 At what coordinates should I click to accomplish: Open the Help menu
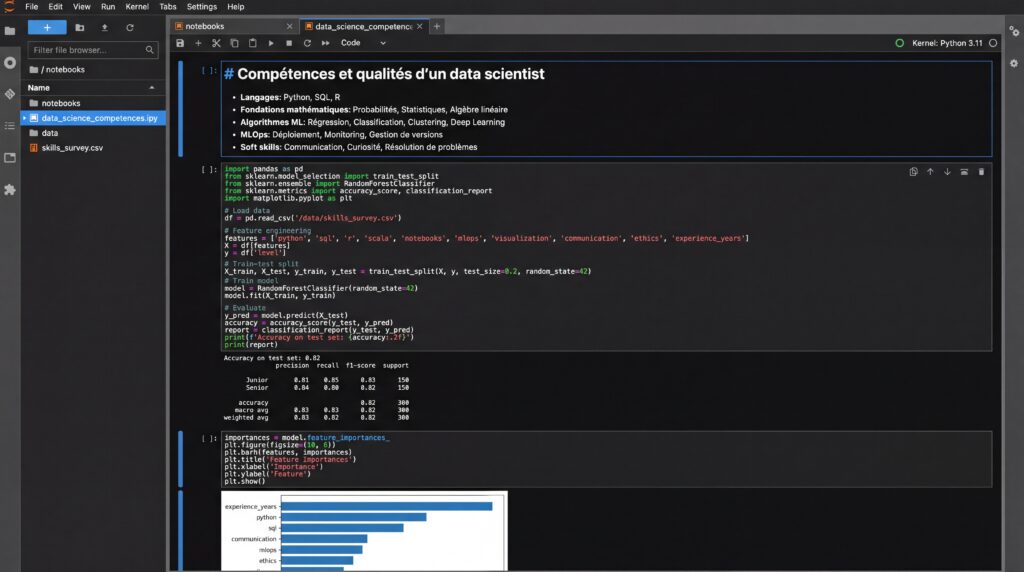pos(236,7)
